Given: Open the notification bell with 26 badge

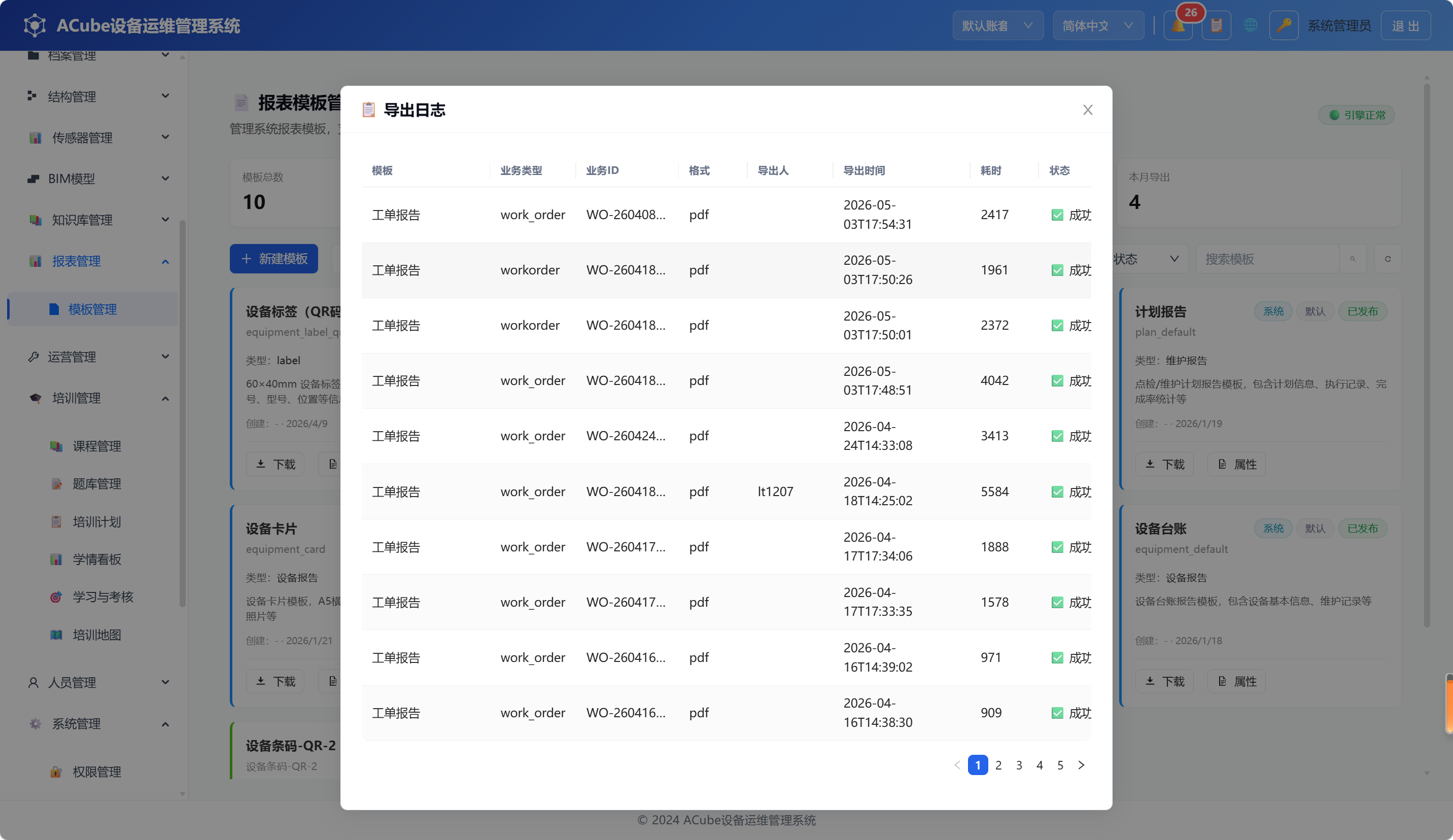Looking at the screenshot, I should click(1178, 25).
